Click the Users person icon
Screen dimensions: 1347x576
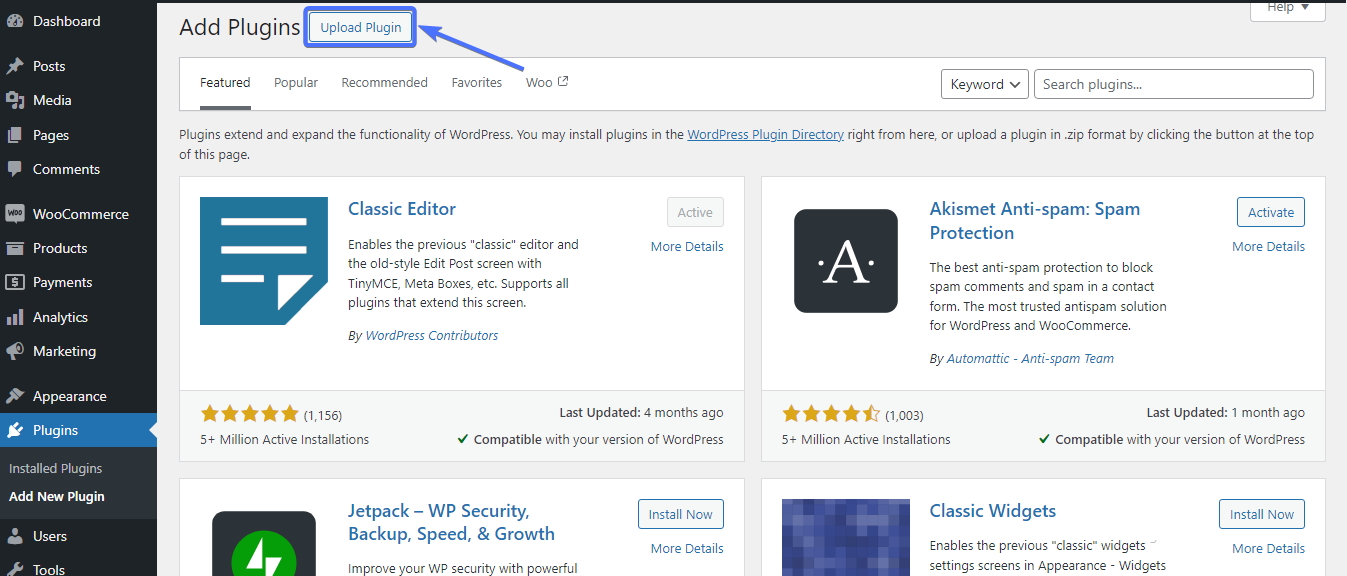[x=15, y=536]
